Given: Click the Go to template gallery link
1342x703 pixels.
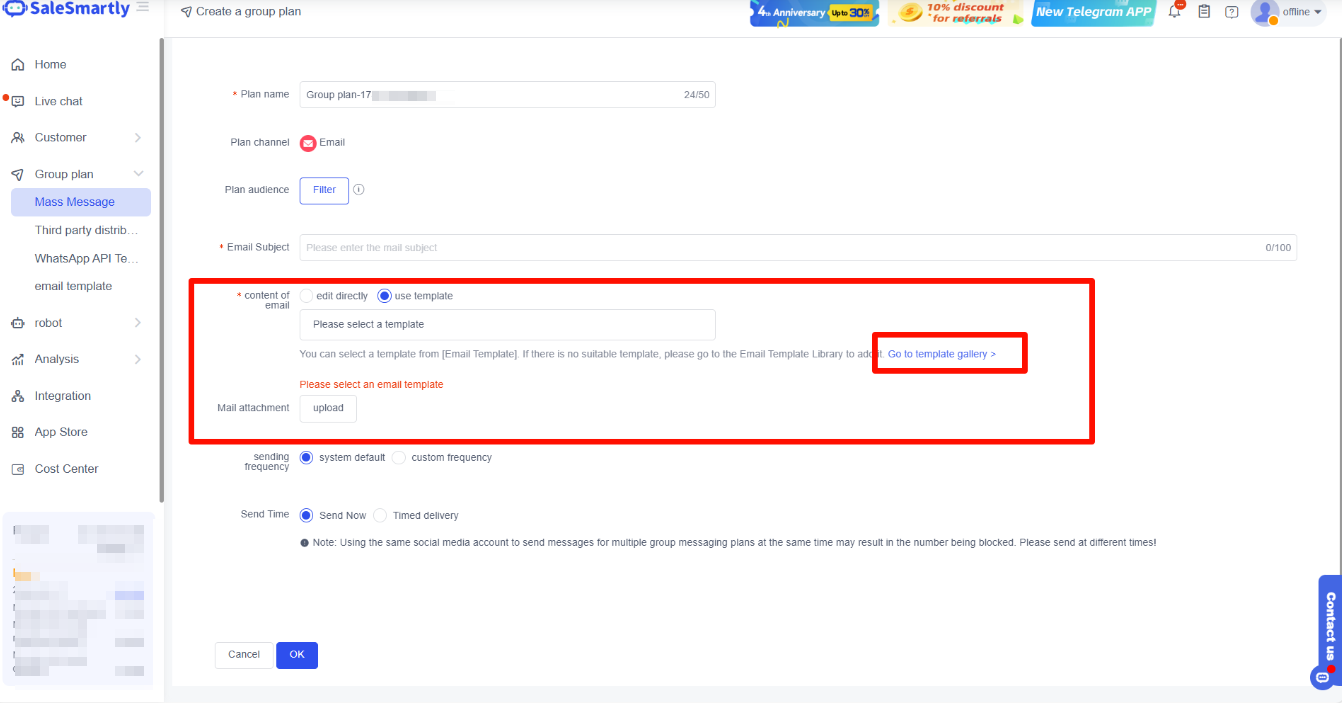Looking at the screenshot, I should [x=942, y=354].
